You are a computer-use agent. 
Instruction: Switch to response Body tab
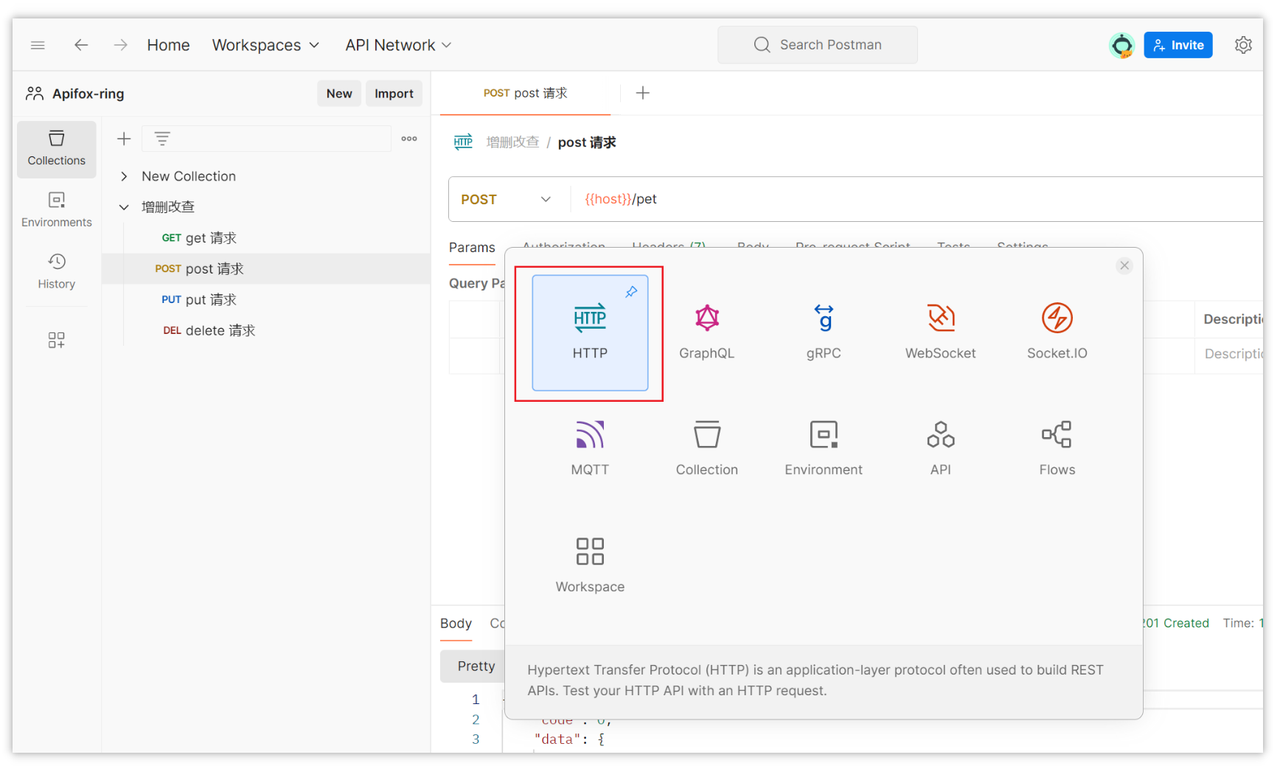point(456,623)
